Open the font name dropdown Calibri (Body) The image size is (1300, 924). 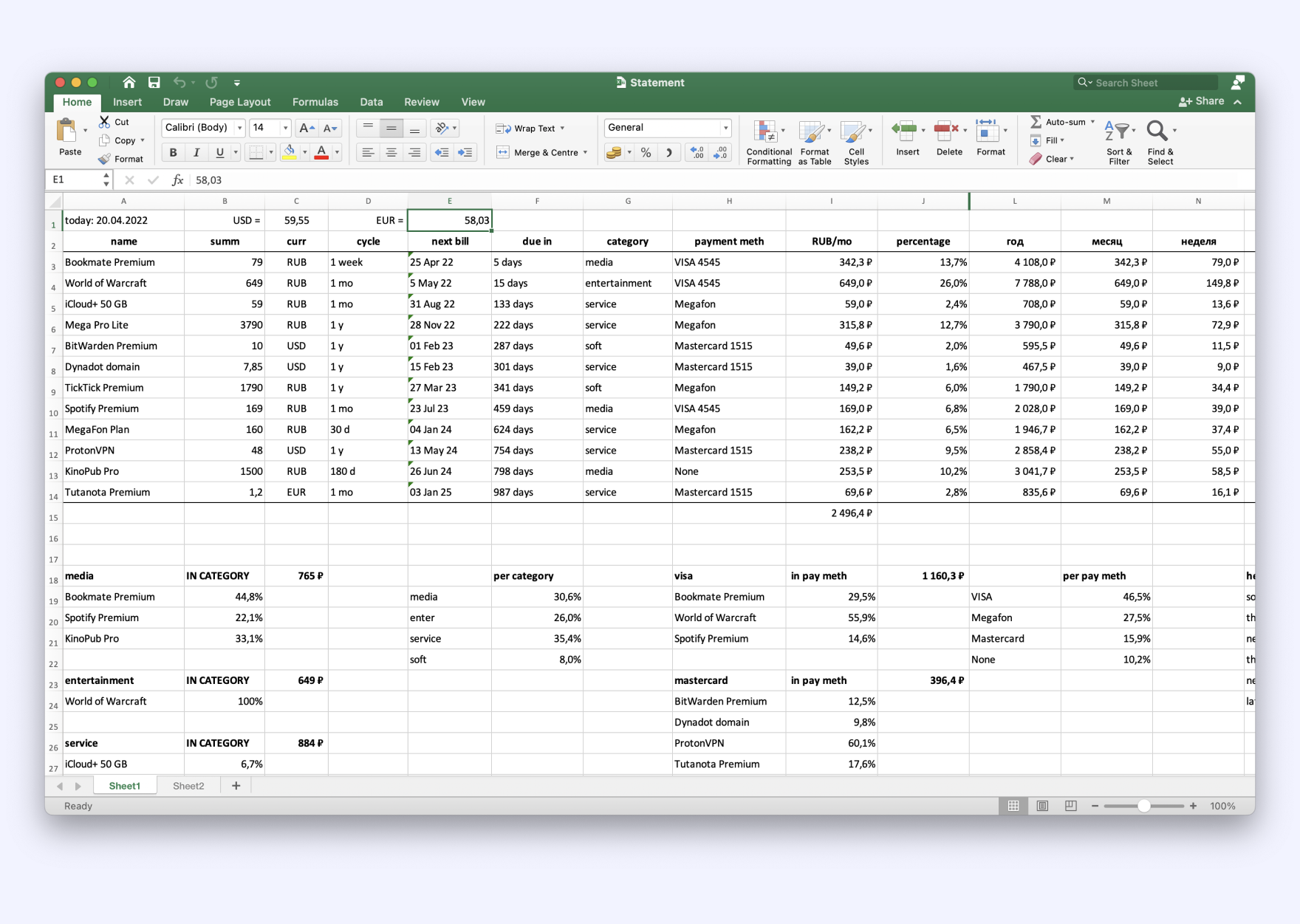tap(203, 128)
